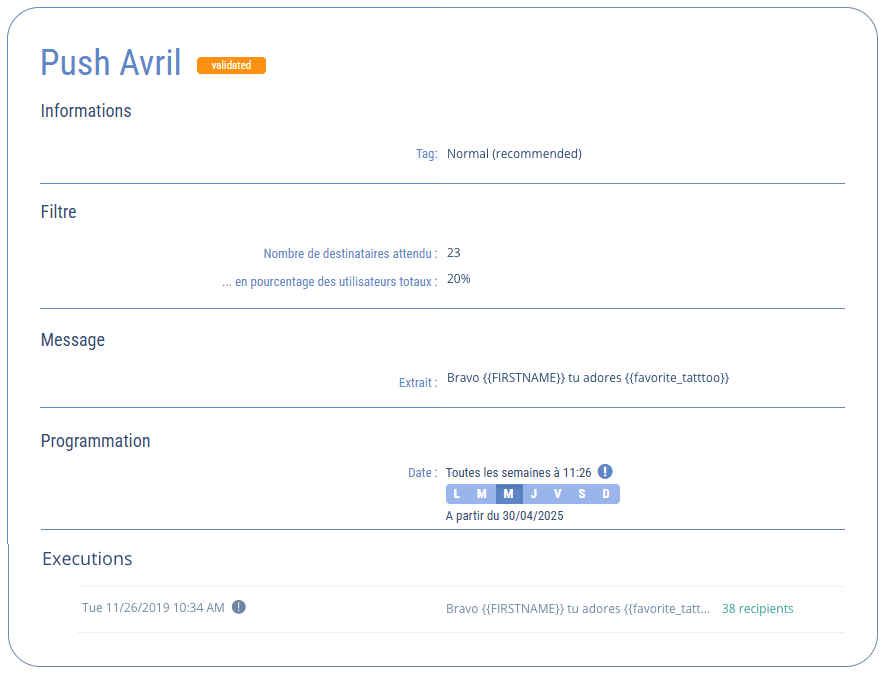Toggle the highlighted M (Wednesday) day selector
The image size is (889, 679).
click(x=508, y=494)
